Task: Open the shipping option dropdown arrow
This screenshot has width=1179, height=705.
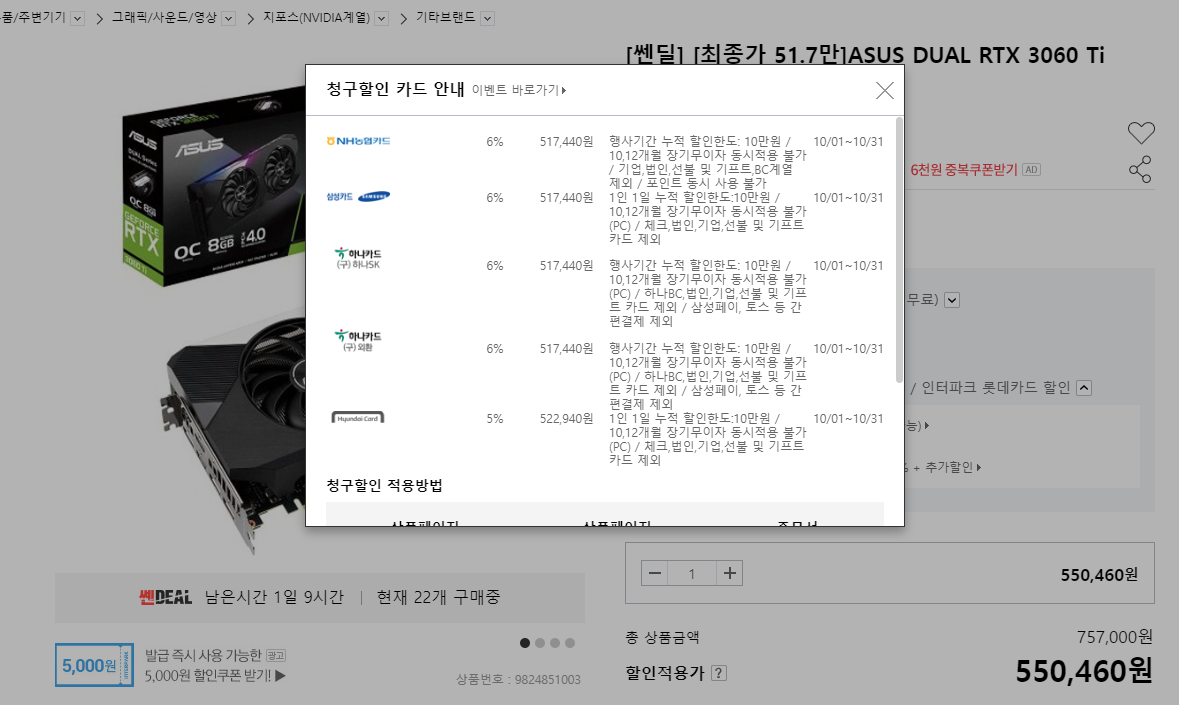Action: coord(952,300)
